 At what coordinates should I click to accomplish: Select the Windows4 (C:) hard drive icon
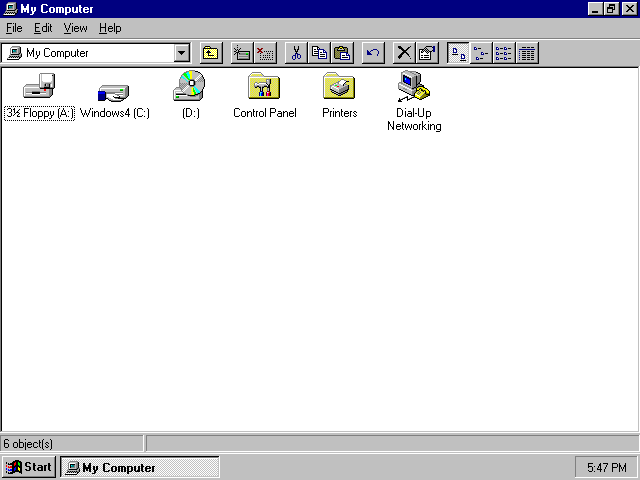(x=113, y=92)
